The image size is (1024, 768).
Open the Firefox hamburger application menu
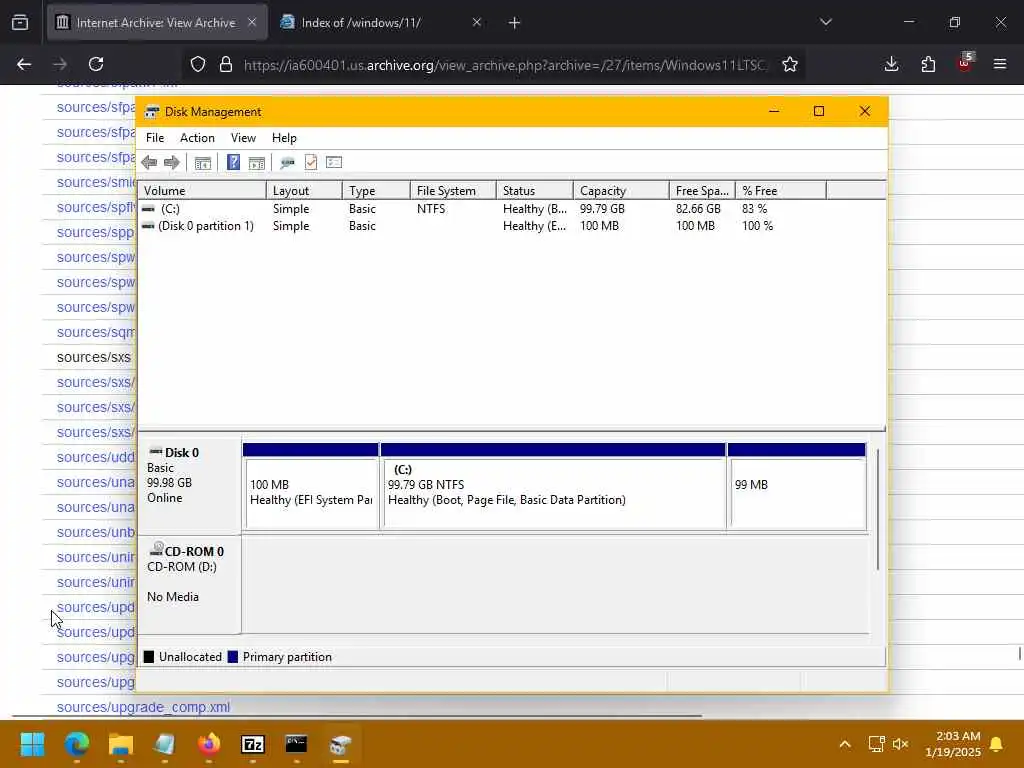[x=1000, y=64]
